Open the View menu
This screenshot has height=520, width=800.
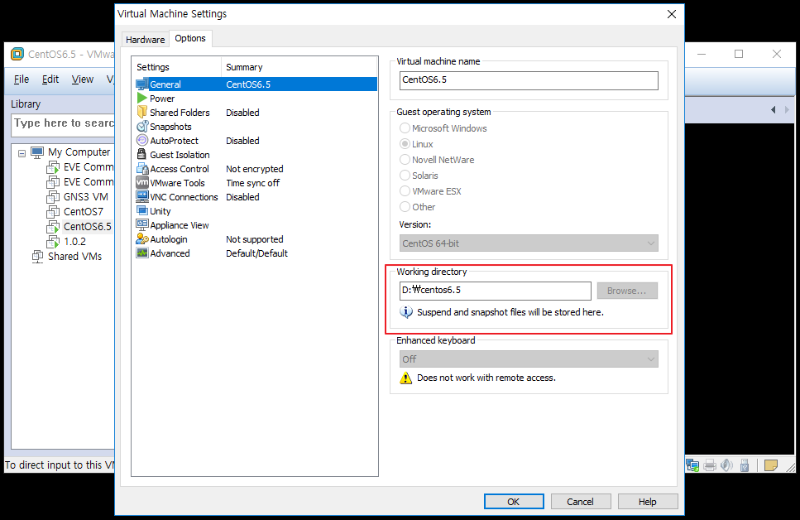pyautogui.click(x=82, y=79)
